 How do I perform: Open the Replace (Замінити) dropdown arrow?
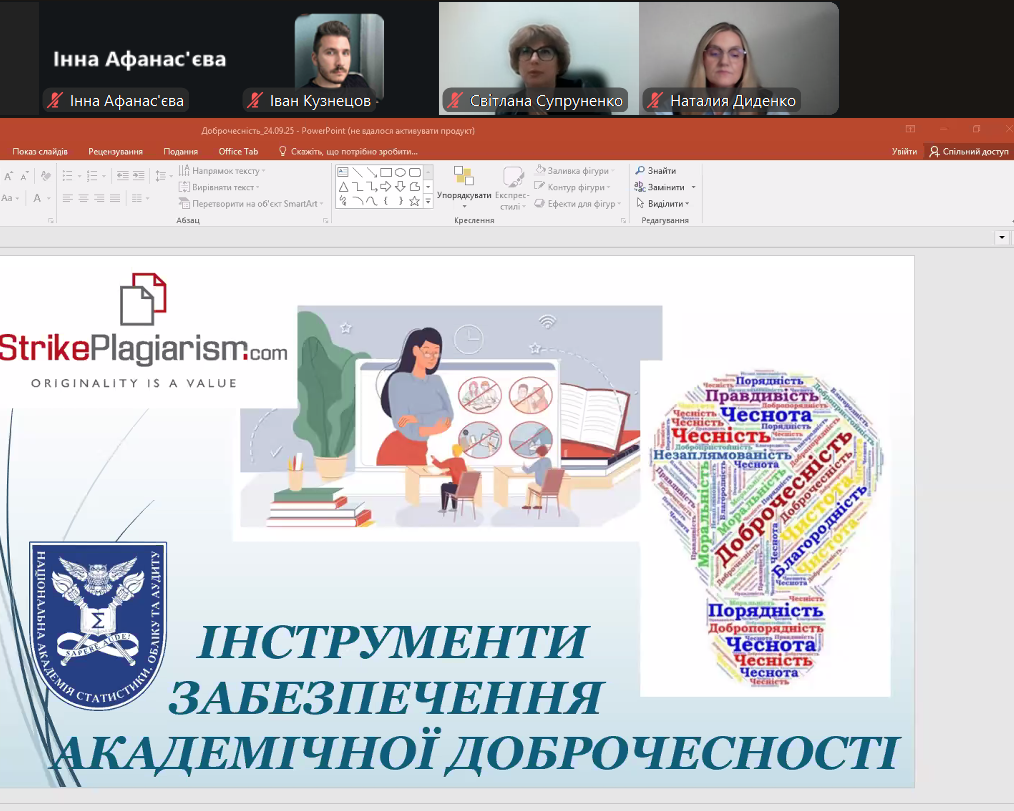[693, 187]
